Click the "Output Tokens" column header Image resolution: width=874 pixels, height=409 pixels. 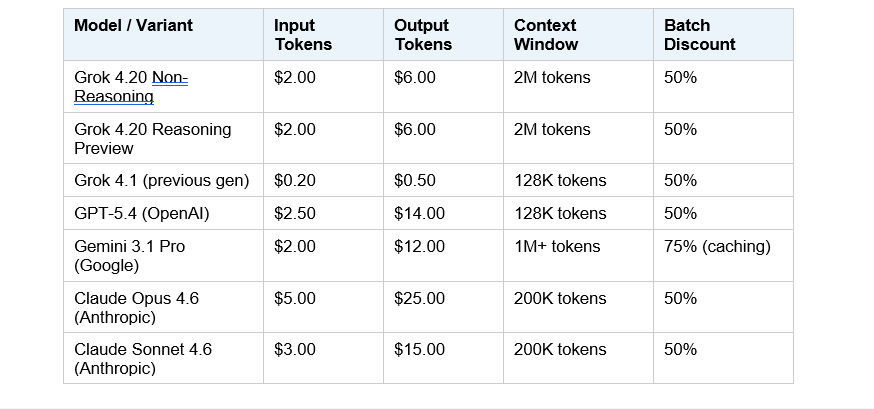423,35
